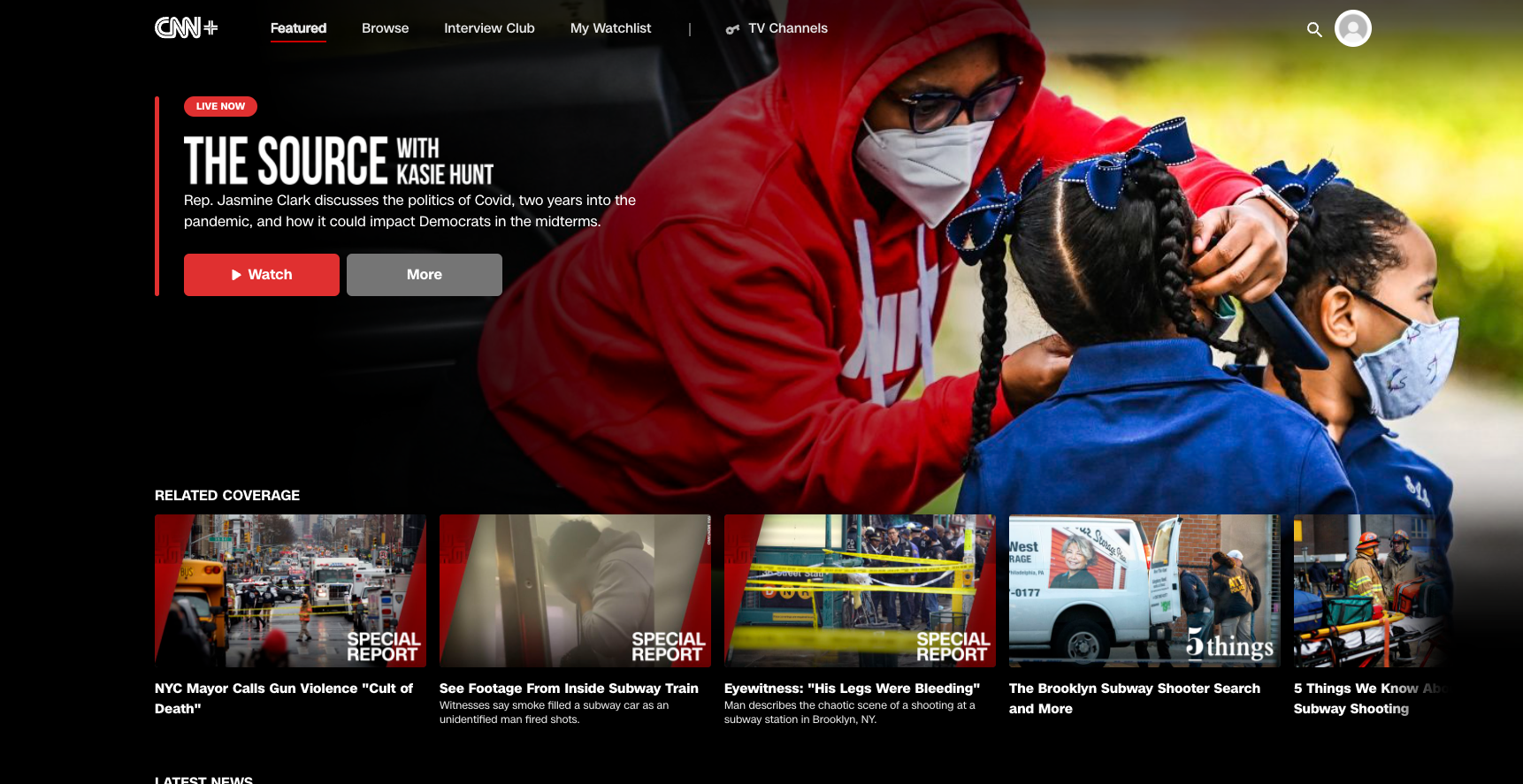The image size is (1523, 784).
Task: Select the Featured tab
Action: tap(298, 28)
